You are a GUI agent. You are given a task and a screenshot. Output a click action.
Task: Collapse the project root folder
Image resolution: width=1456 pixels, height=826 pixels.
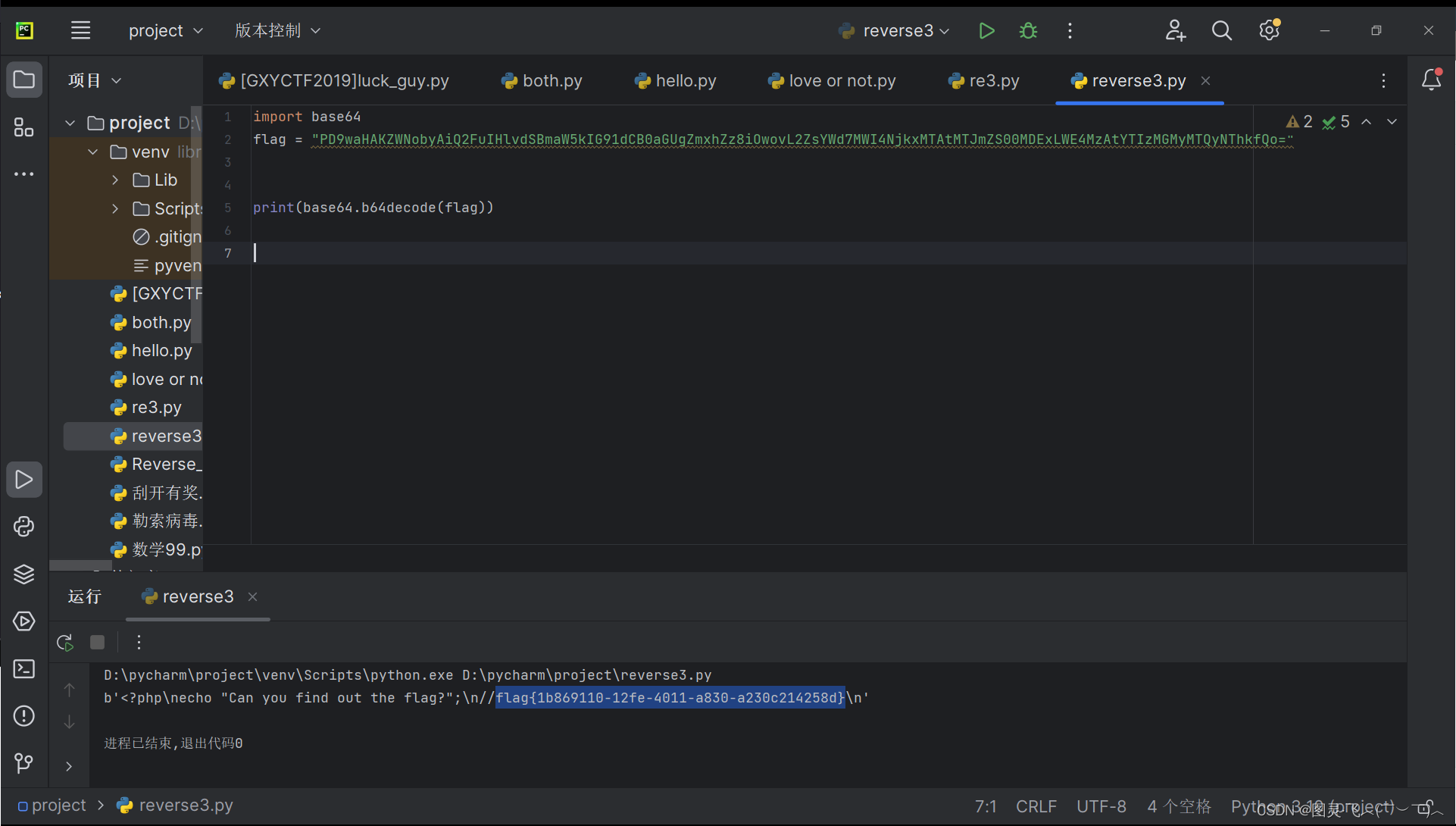[70, 123]
